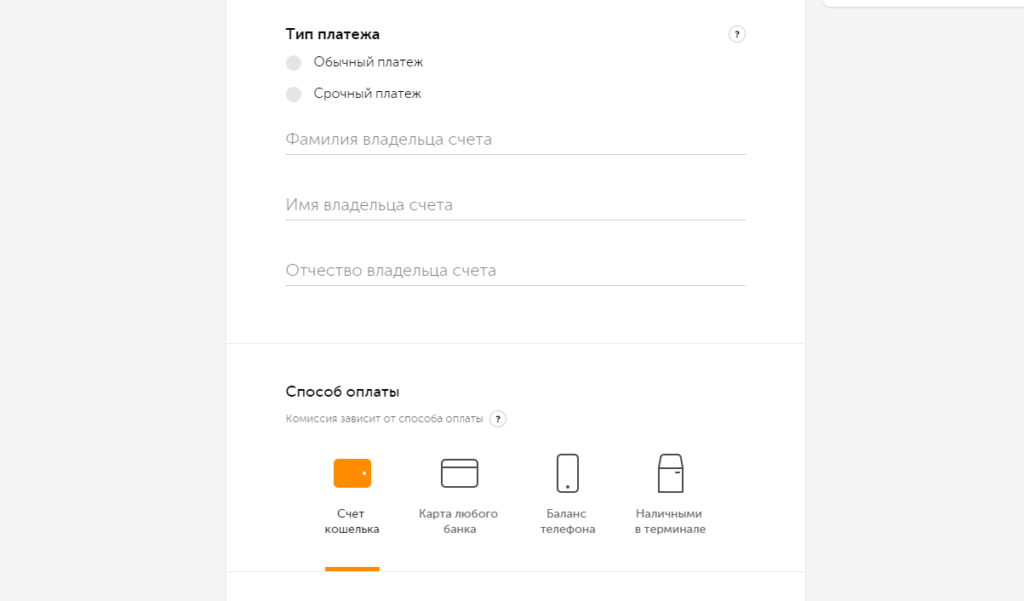The height and width of the screenshot is (601, 1024).
Task: Click the Срочный платеж label text
Action: click(x=367, y=94)
